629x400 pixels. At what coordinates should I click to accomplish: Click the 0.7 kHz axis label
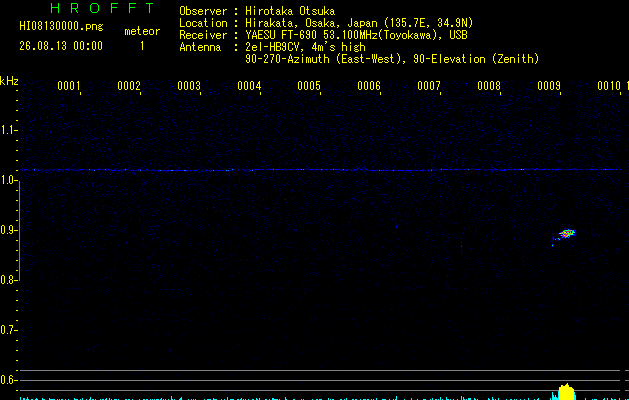click(8, 330)
